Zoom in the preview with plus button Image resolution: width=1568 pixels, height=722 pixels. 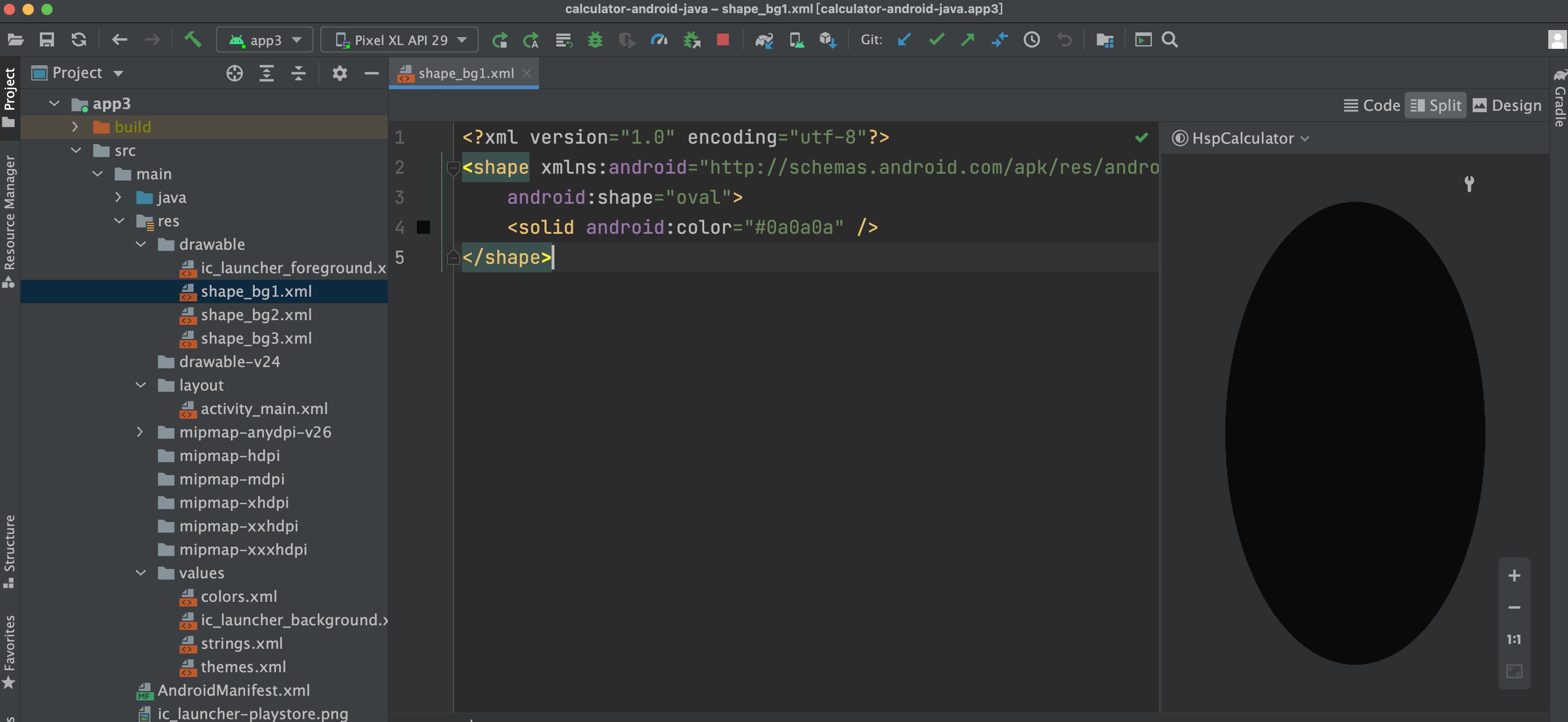(x=1514, y=575)
